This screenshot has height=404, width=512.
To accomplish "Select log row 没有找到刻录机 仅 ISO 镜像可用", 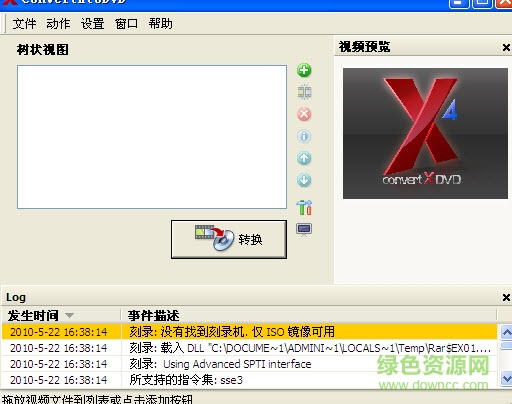I will click(249, 332).
